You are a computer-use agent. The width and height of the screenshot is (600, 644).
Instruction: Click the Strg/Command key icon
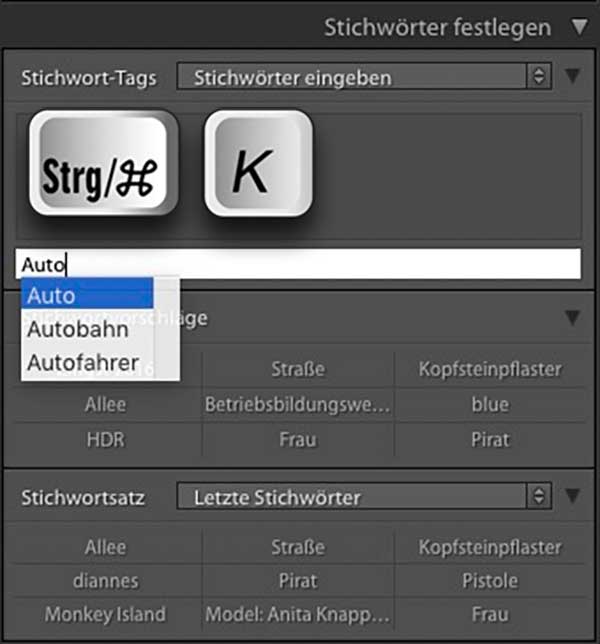tap(103, 163)
